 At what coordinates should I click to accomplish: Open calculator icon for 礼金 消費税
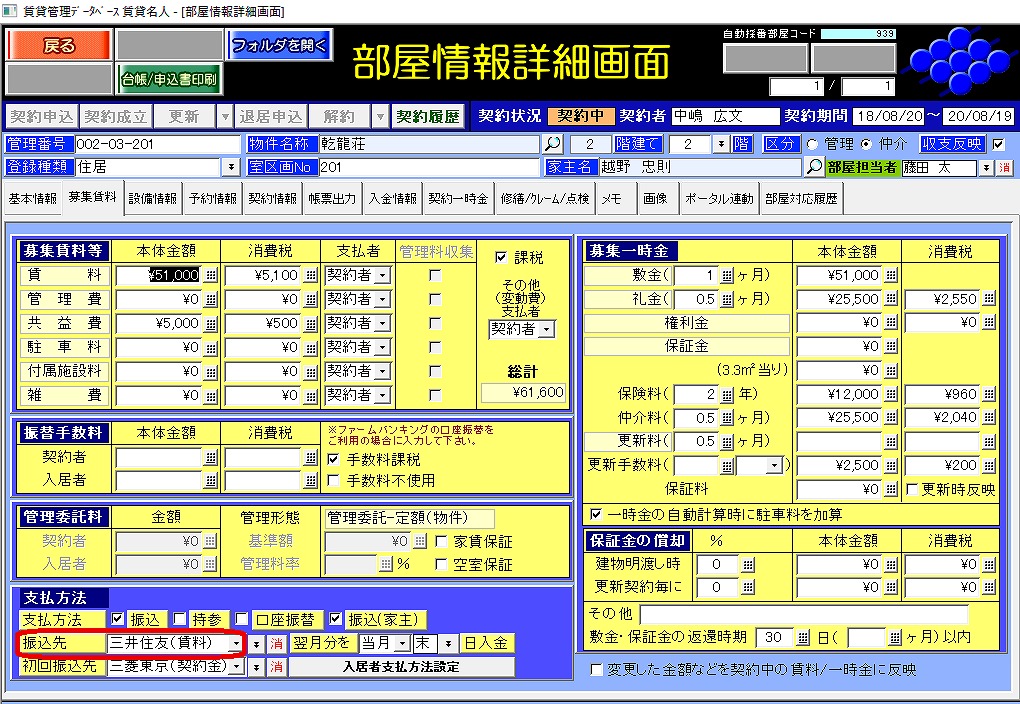point(989,299)
